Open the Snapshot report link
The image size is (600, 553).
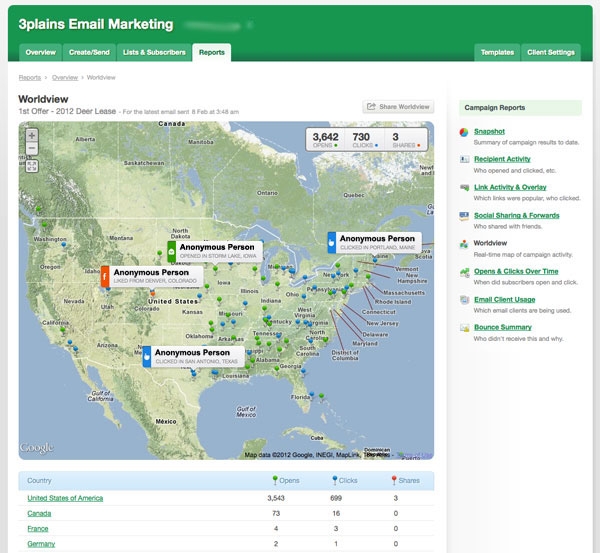489,131
